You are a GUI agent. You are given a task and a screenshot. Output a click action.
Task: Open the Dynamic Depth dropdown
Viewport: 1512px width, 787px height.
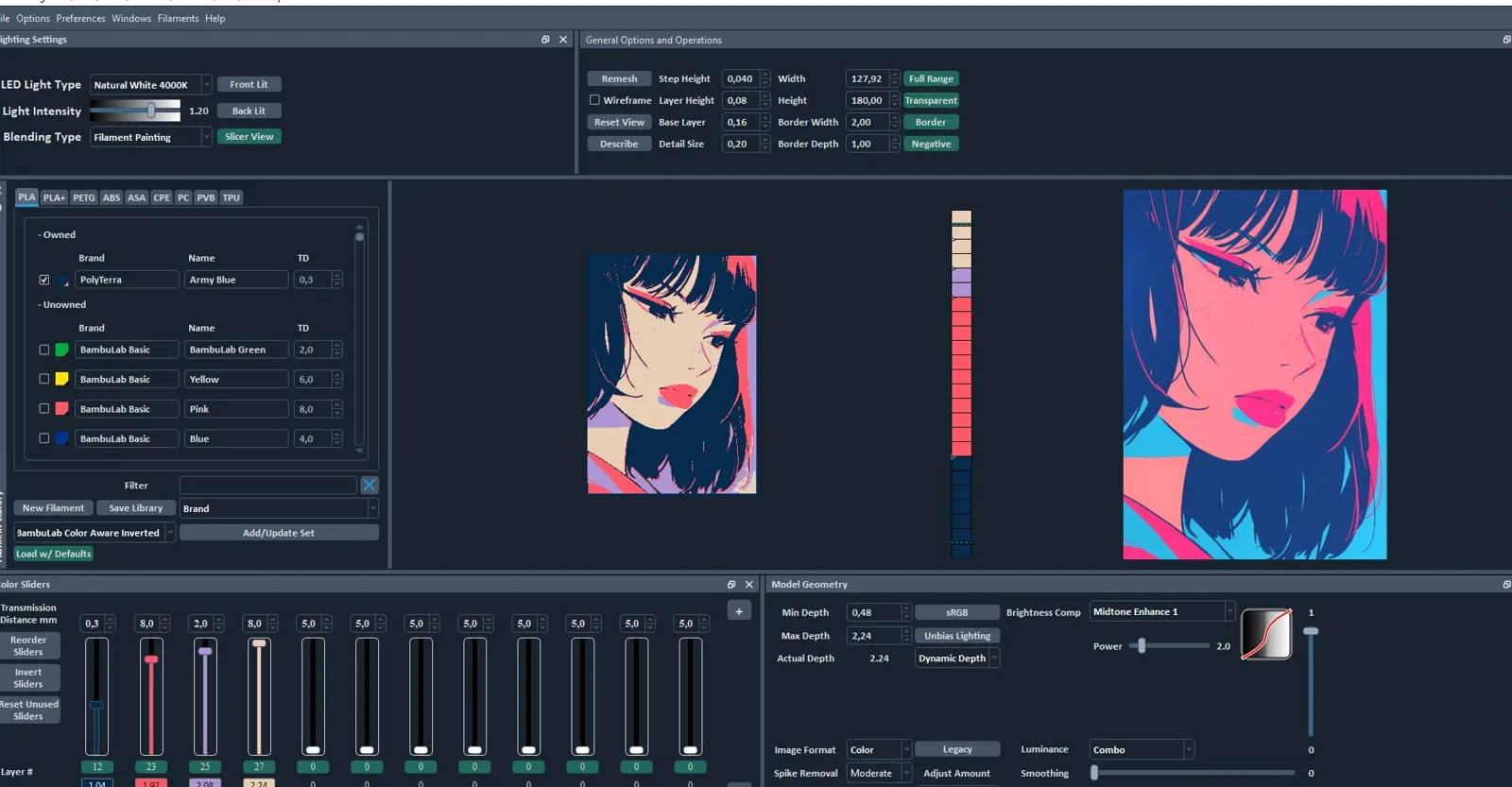(x=957, y=659)
